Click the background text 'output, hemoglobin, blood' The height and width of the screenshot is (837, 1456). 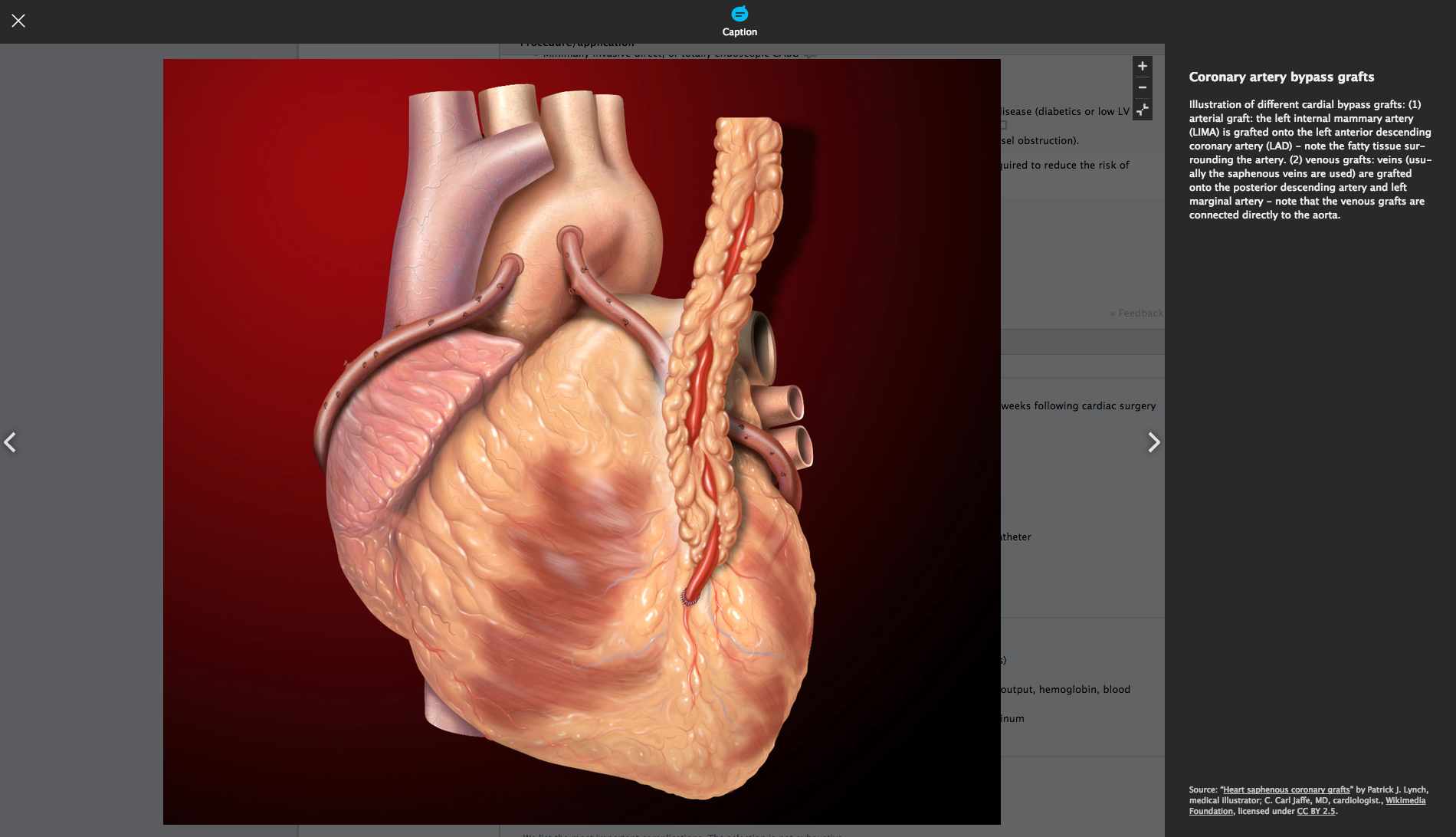coord(1065,689)
